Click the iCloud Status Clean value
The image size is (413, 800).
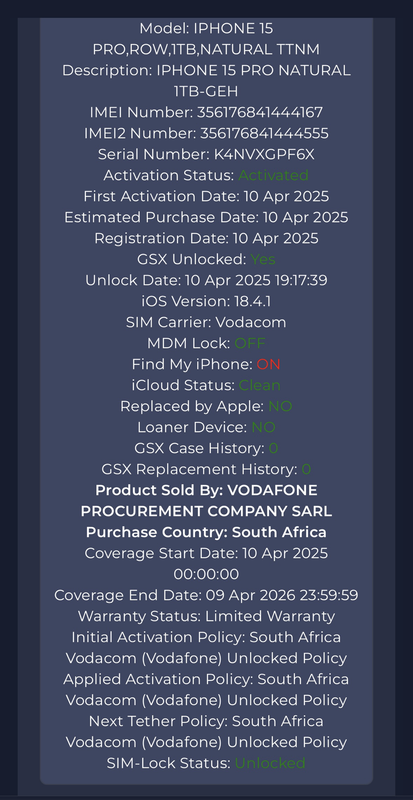[x=260, y=385]
